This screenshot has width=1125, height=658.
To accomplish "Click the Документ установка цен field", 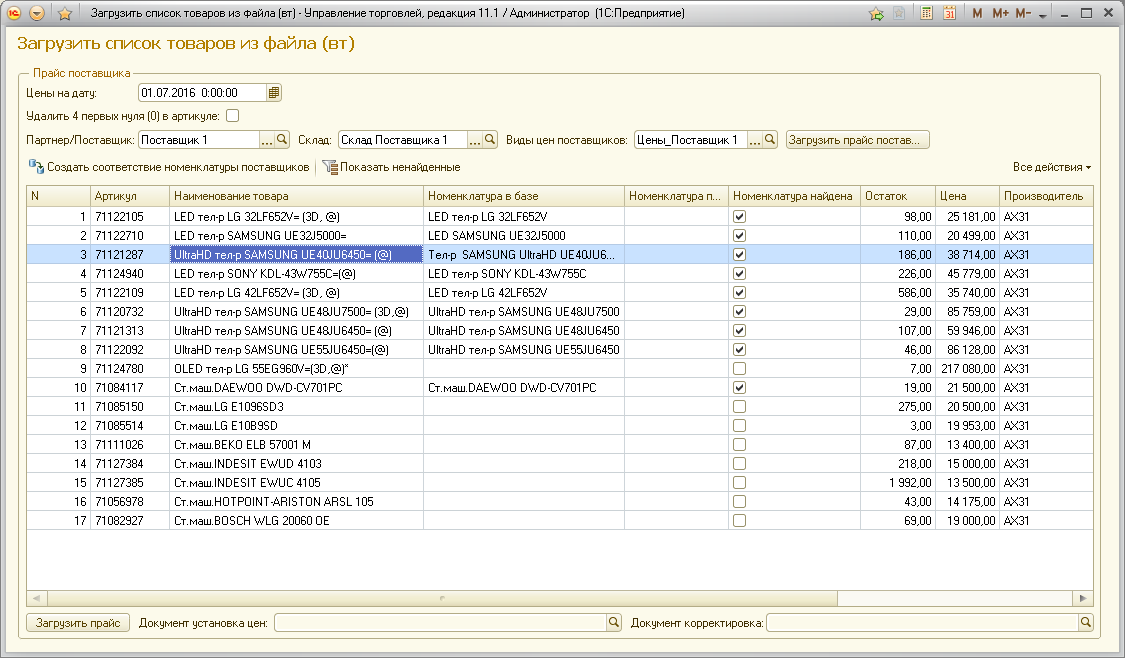I will point(441,623).
